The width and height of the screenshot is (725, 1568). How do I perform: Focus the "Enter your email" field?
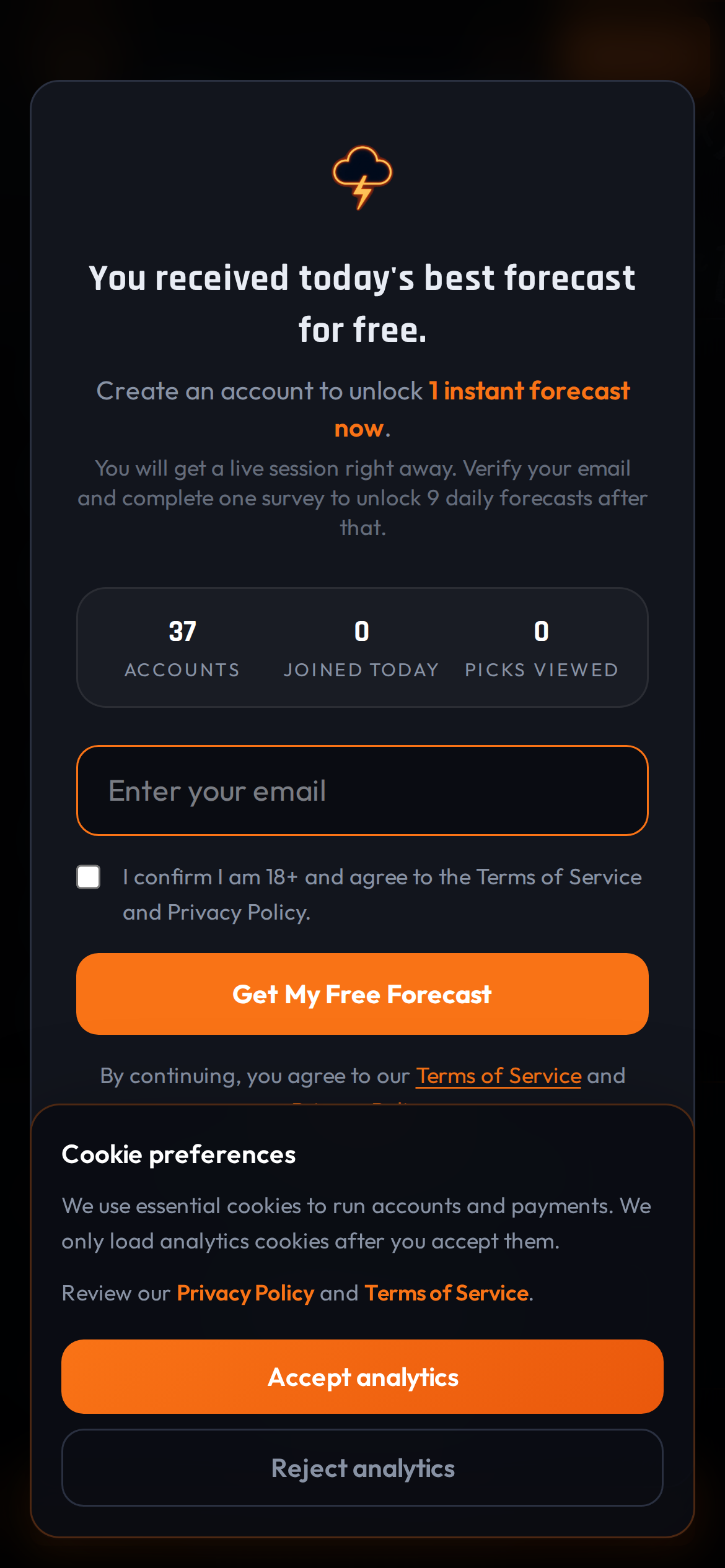362,790
